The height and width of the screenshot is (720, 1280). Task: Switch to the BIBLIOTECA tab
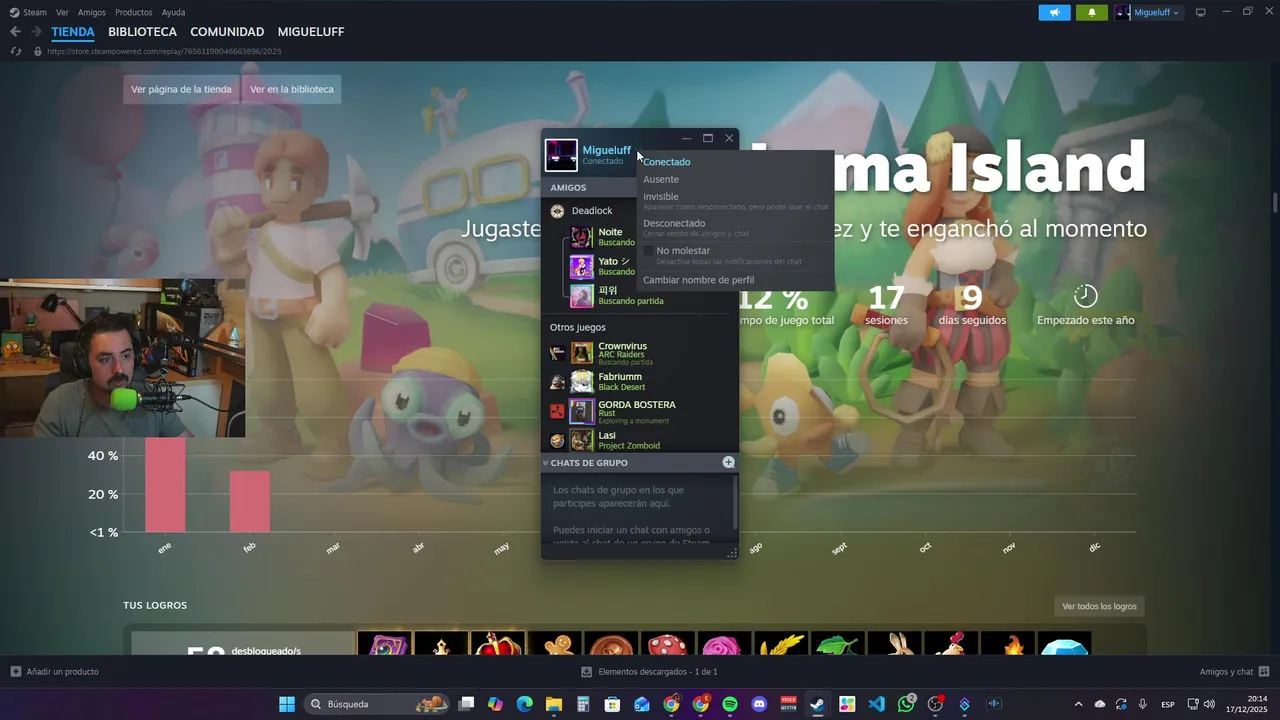coord(142,32)
